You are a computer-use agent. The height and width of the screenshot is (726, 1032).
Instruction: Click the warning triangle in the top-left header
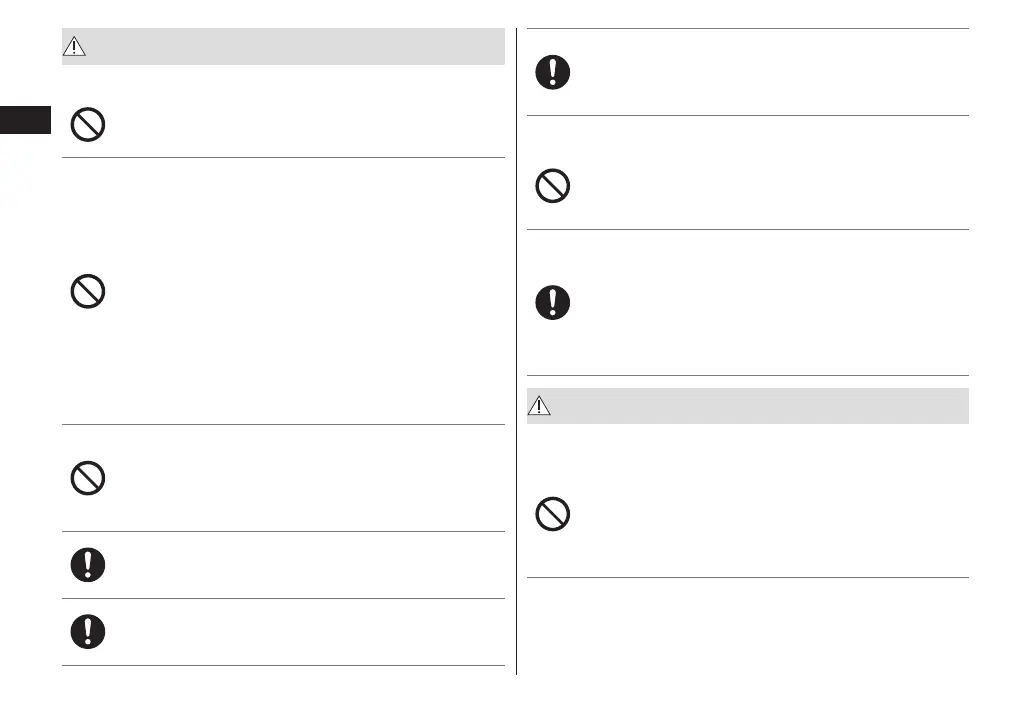76,46
